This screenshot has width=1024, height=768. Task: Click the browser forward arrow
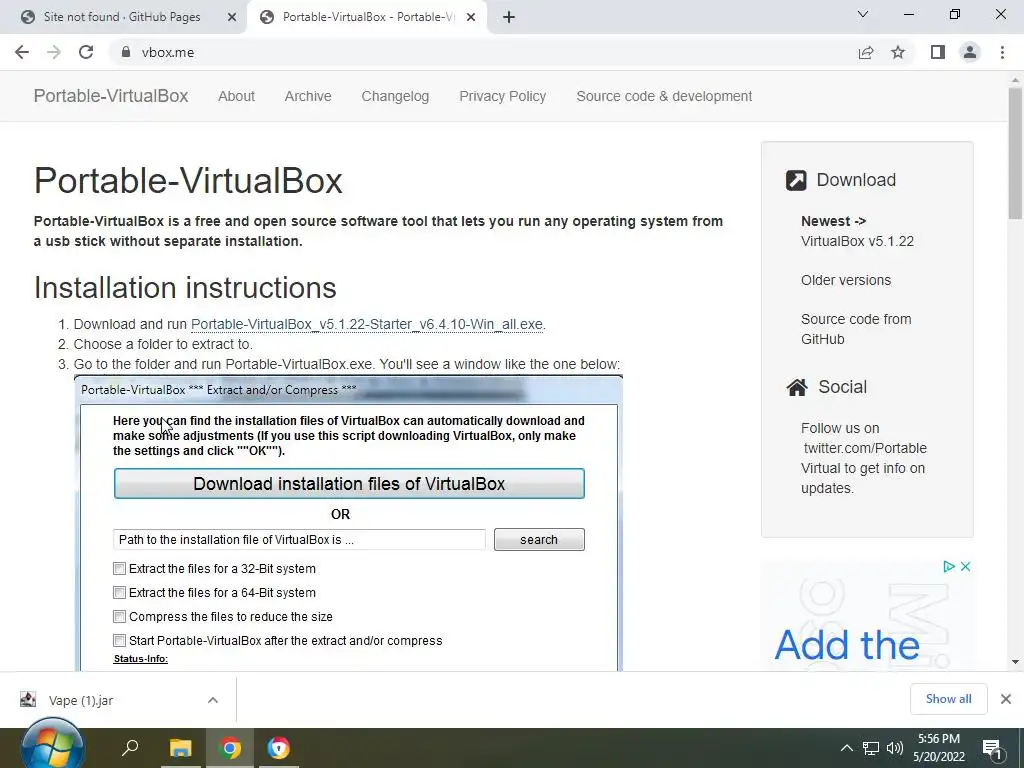54,52
